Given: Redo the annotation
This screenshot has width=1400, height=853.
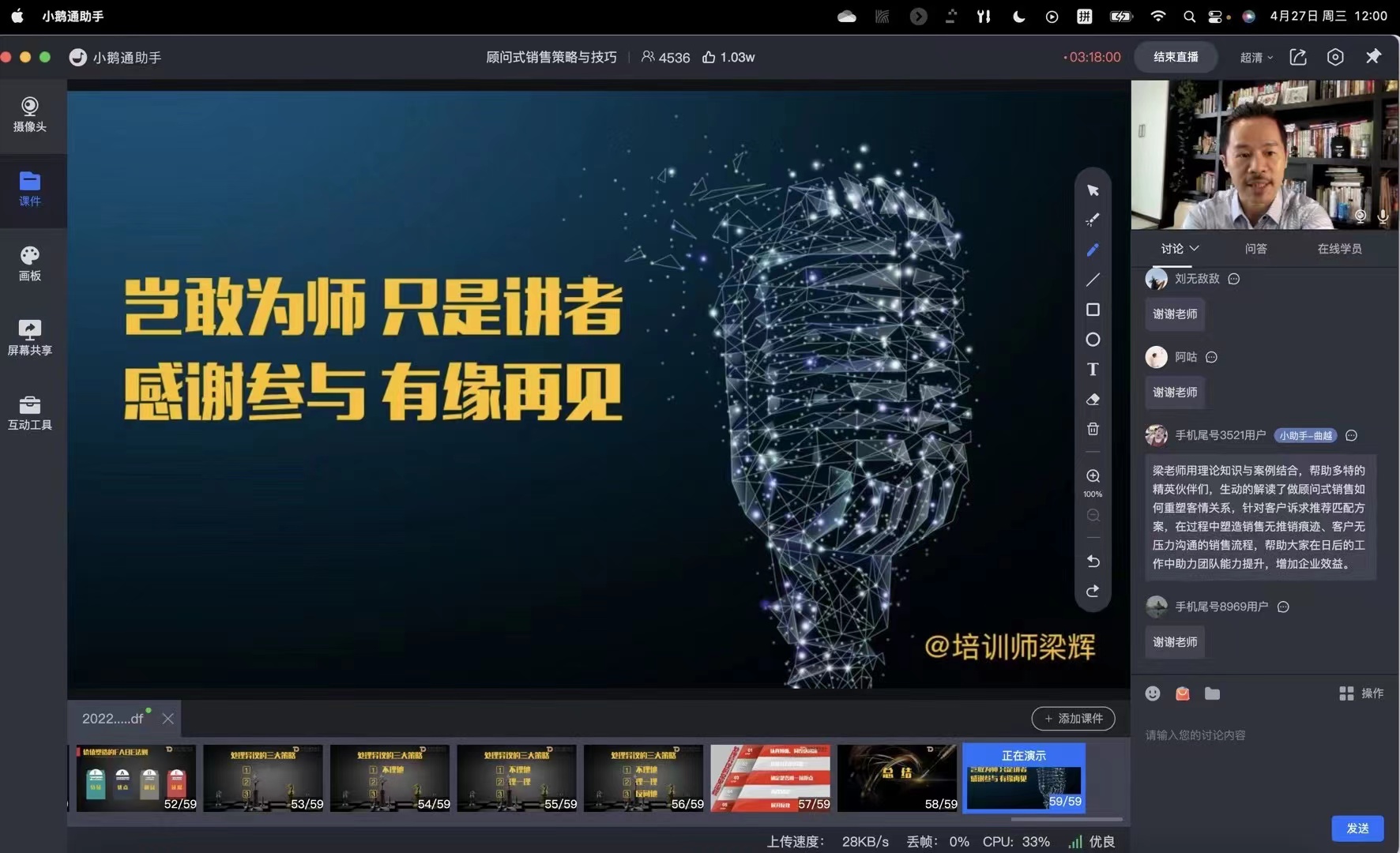Looking at the screenshot, I should (1093, 591).
